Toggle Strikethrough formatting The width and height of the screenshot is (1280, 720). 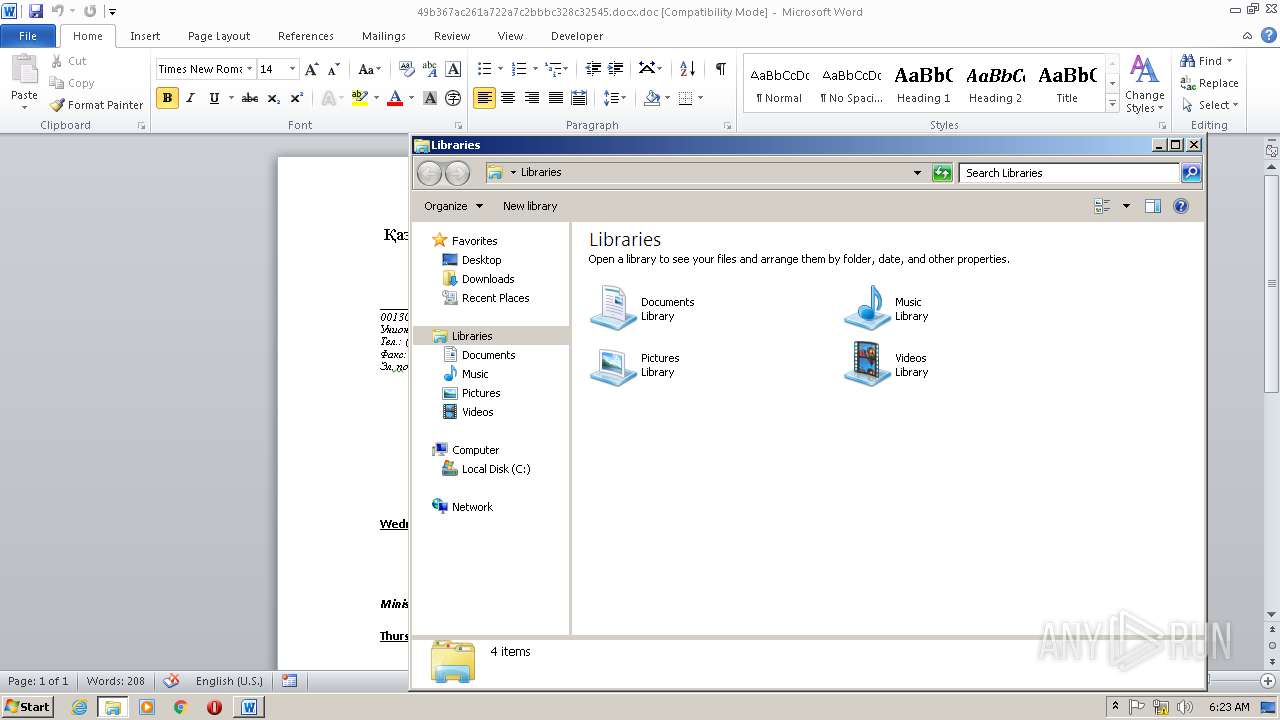click(250, 98)
